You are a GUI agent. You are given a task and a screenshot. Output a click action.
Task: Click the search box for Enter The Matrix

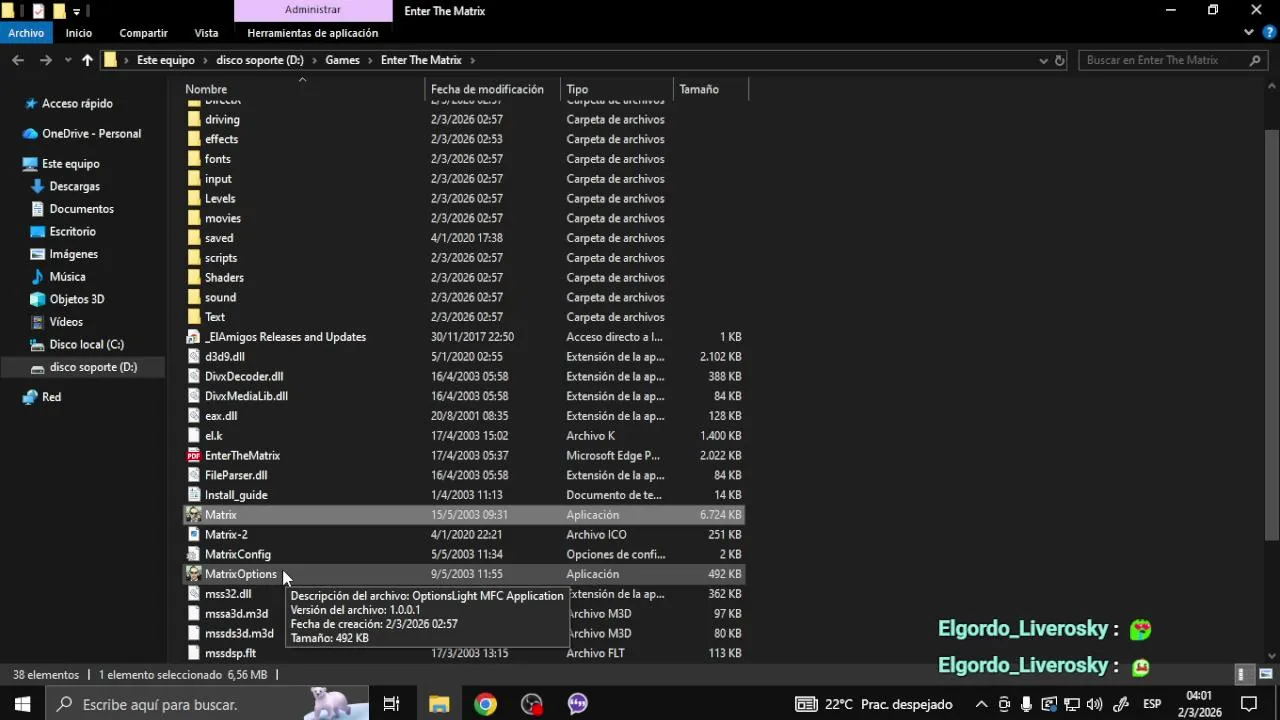1173,60
